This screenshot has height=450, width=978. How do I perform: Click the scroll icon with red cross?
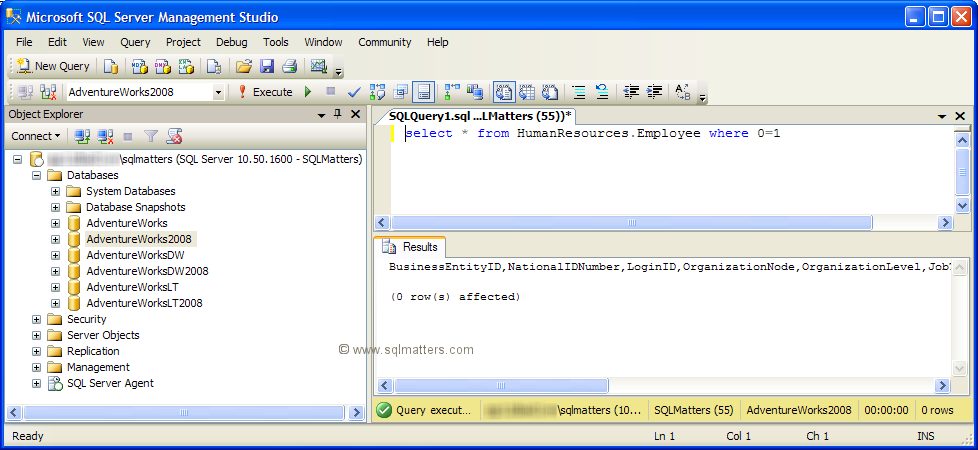(174, 136)
